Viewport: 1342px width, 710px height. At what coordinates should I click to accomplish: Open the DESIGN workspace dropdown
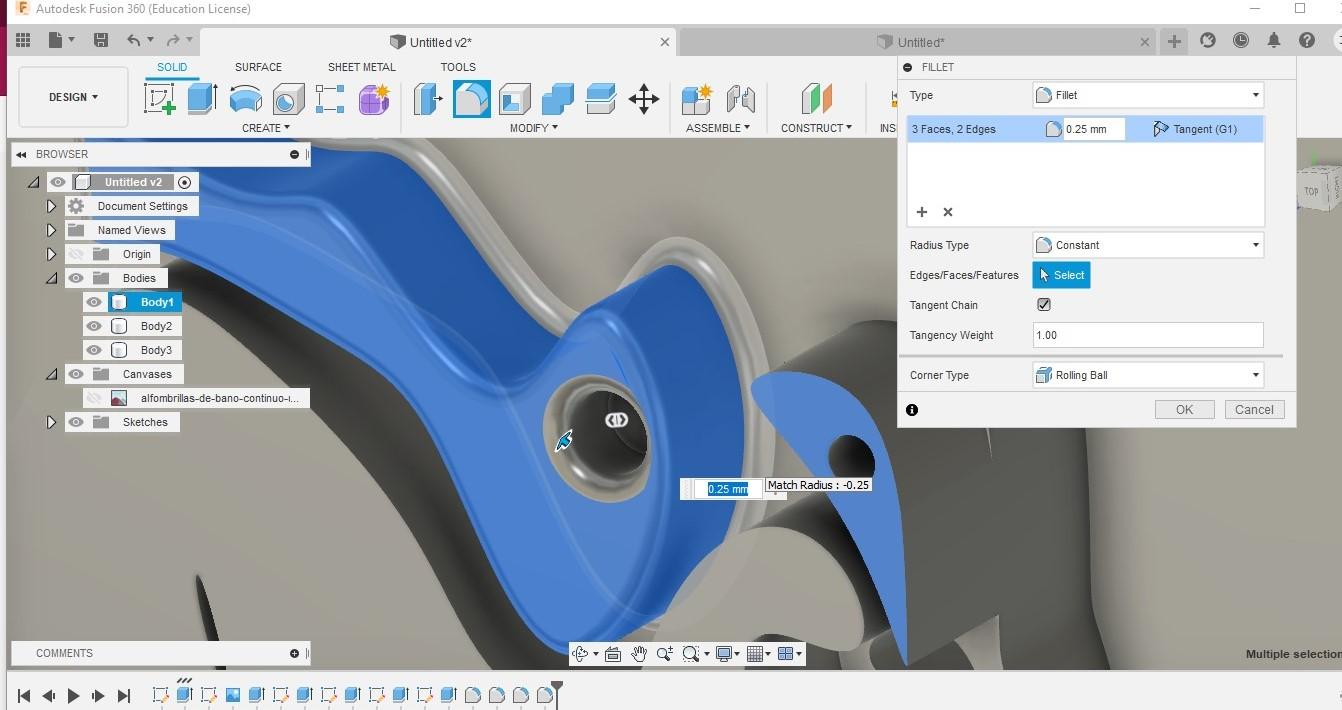73,97
